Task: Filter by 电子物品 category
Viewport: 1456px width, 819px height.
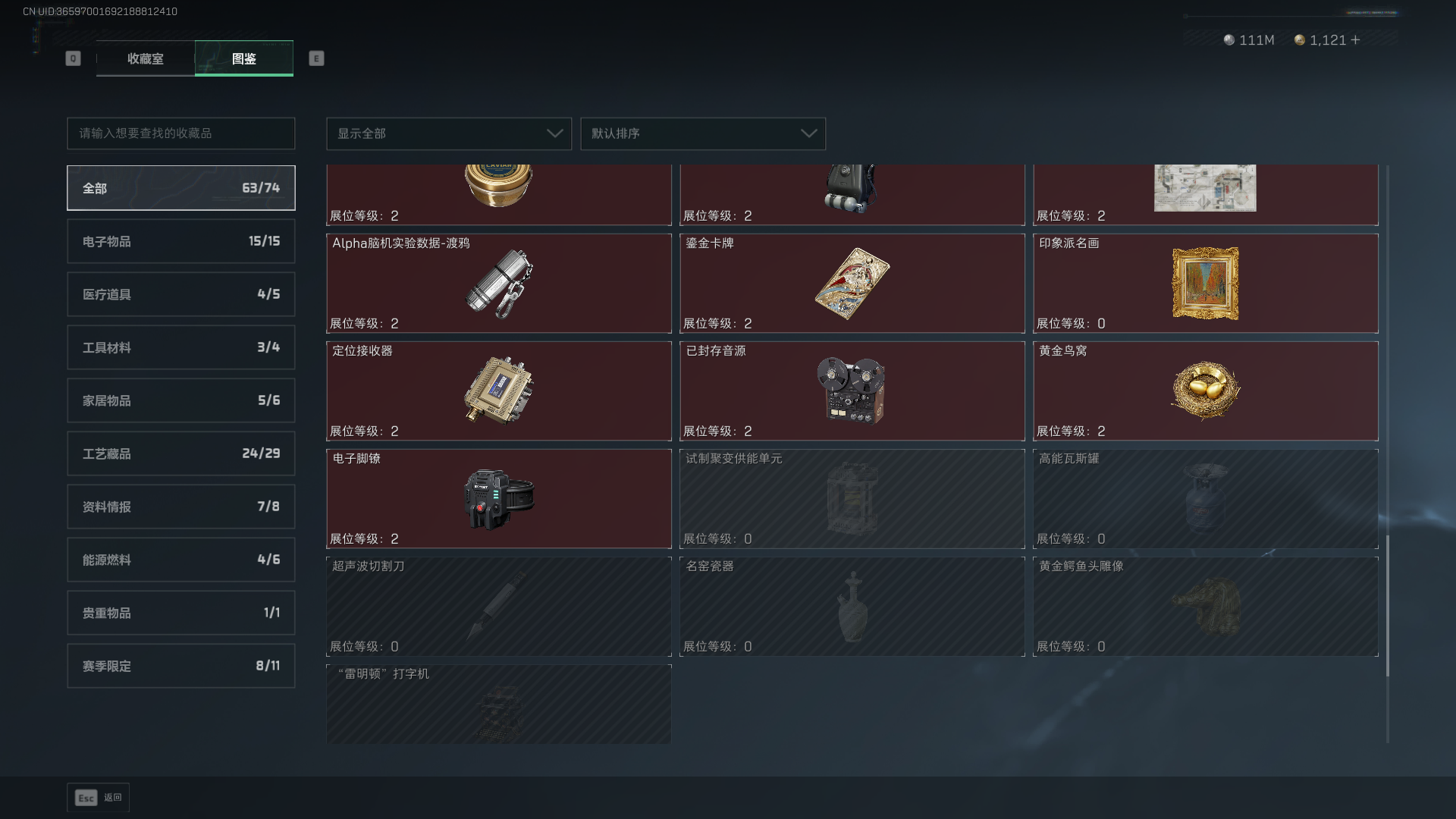Action: pyautogui.click(x=181, y=241)
